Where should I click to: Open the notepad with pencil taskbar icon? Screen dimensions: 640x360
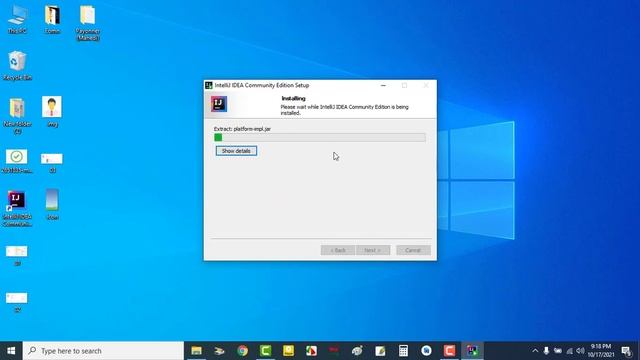(380, 351)
